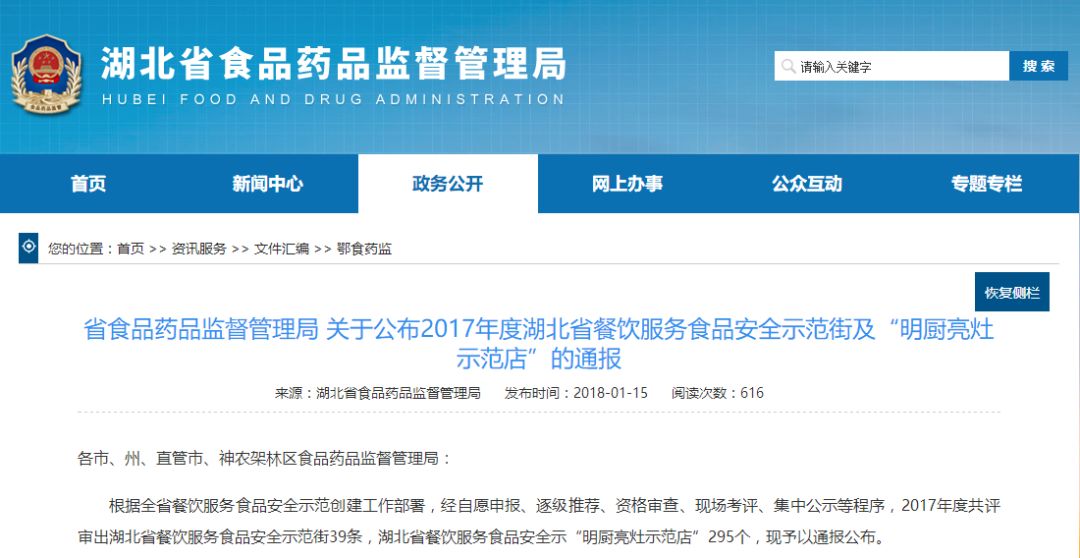Open the 首页 navigation tab
This screenshot has height=558, width=1080.
[x=89, y=184]
